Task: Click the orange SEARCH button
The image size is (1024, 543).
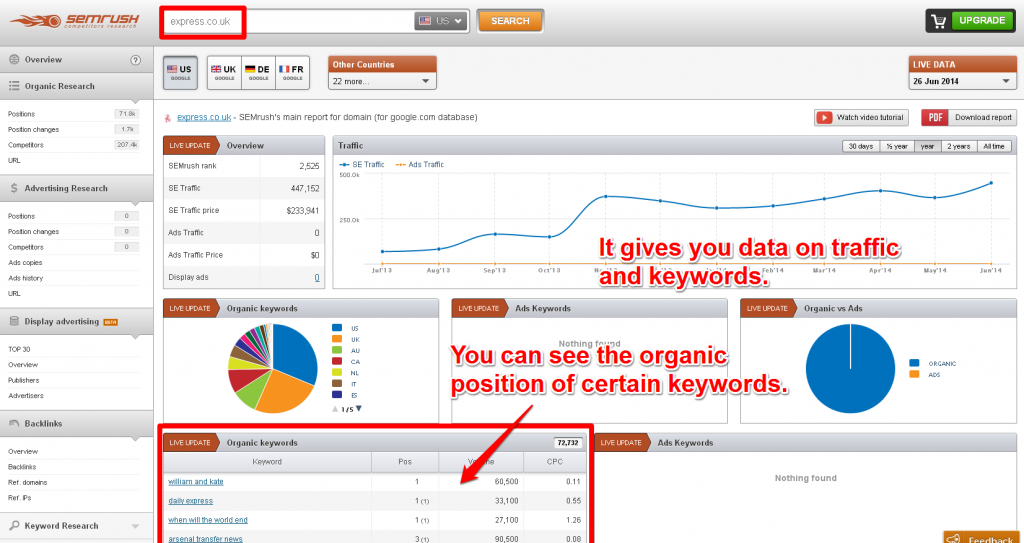Action: click(510, 21)
